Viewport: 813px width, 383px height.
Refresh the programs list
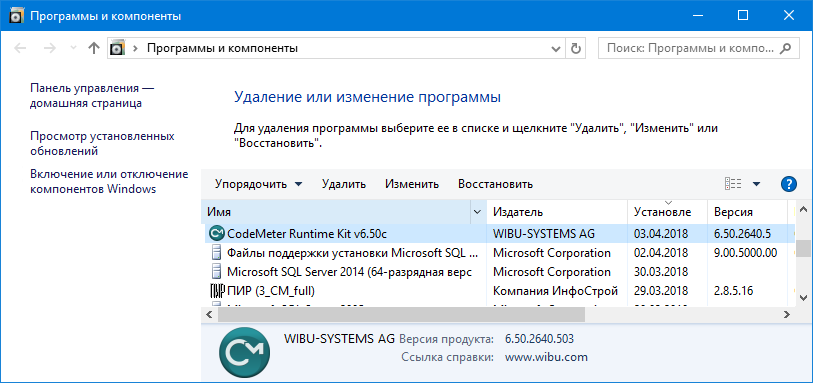[x=575, y=49]
